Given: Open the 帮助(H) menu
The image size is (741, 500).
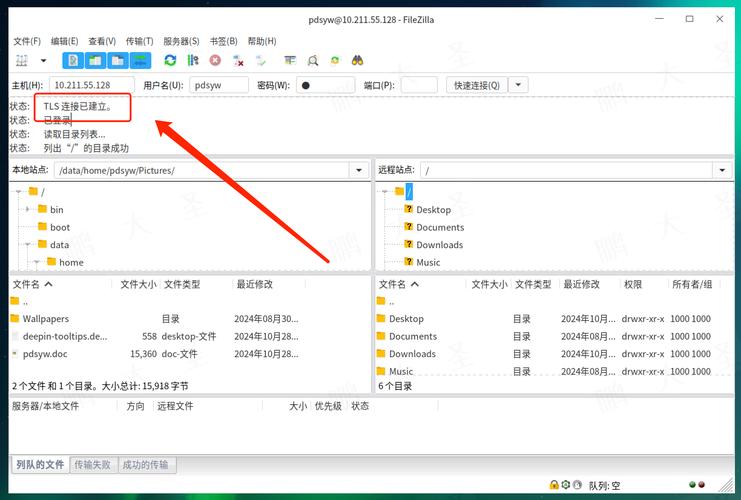Looking at the screenshot, I should tap(262, 41).
